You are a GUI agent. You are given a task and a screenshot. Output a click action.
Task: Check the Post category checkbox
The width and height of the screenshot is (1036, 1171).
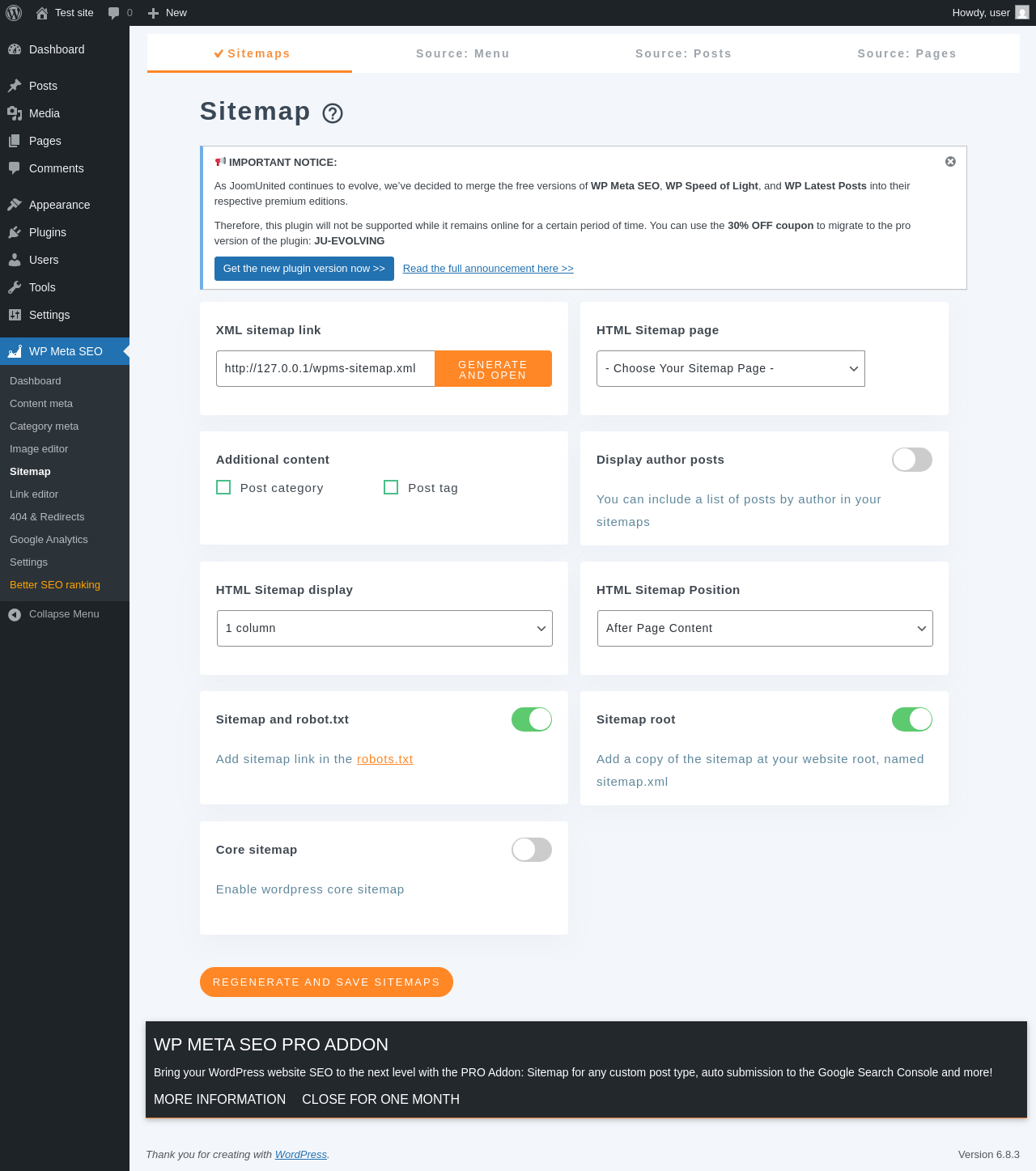tap(223, 487)
